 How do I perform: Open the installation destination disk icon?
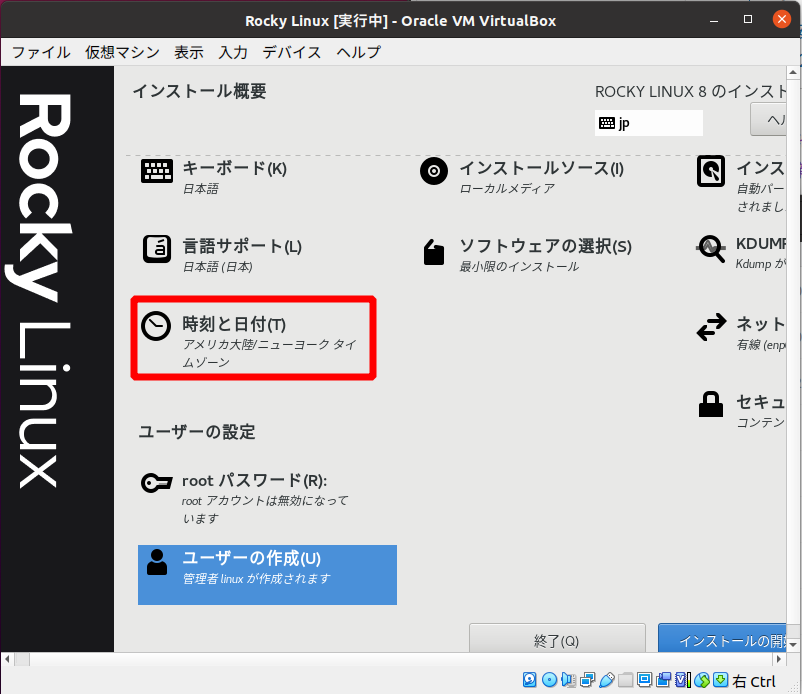pyautogui.click(x=710, y=171)
